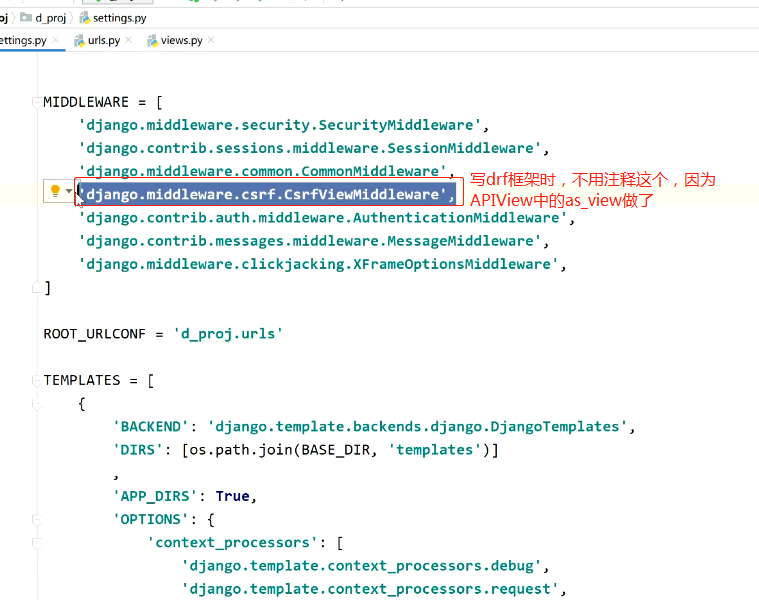The height and width of the screenshot is (604, 759).
Task: Click the True value for APP_DIRS
Action: point(232,497)
